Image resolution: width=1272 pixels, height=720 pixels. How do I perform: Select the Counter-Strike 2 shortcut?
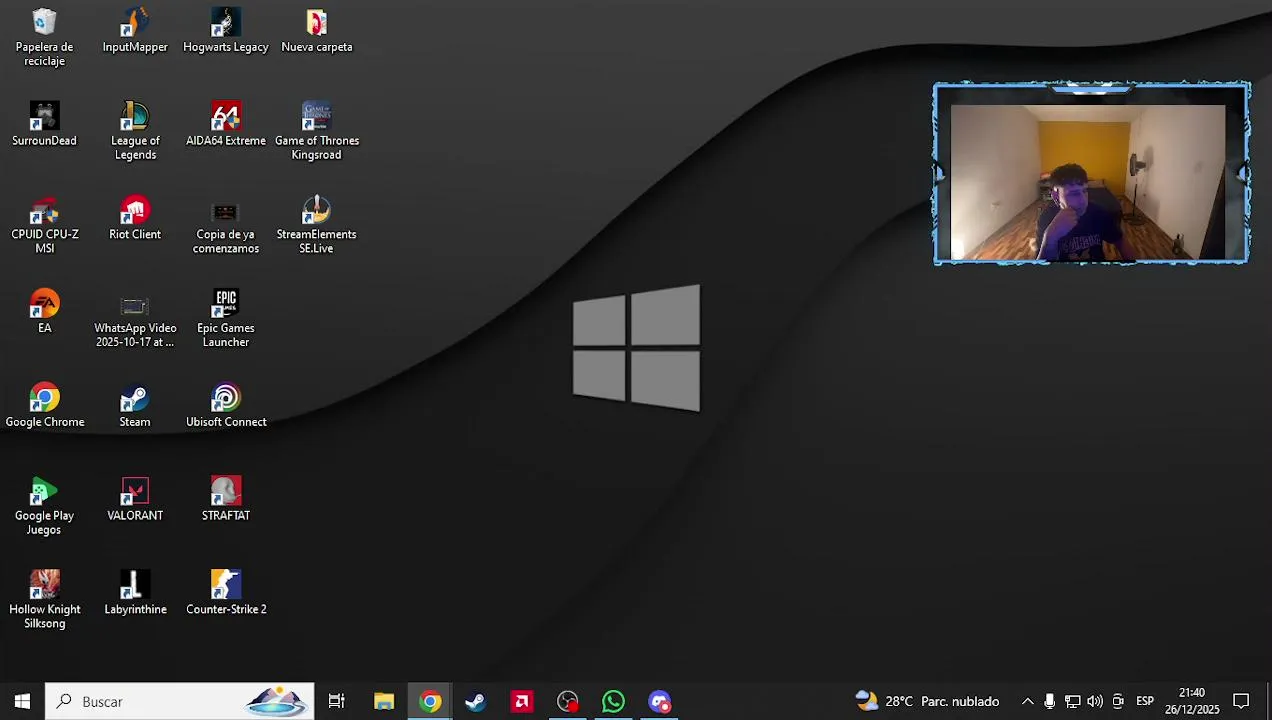[x=226, y=593]
